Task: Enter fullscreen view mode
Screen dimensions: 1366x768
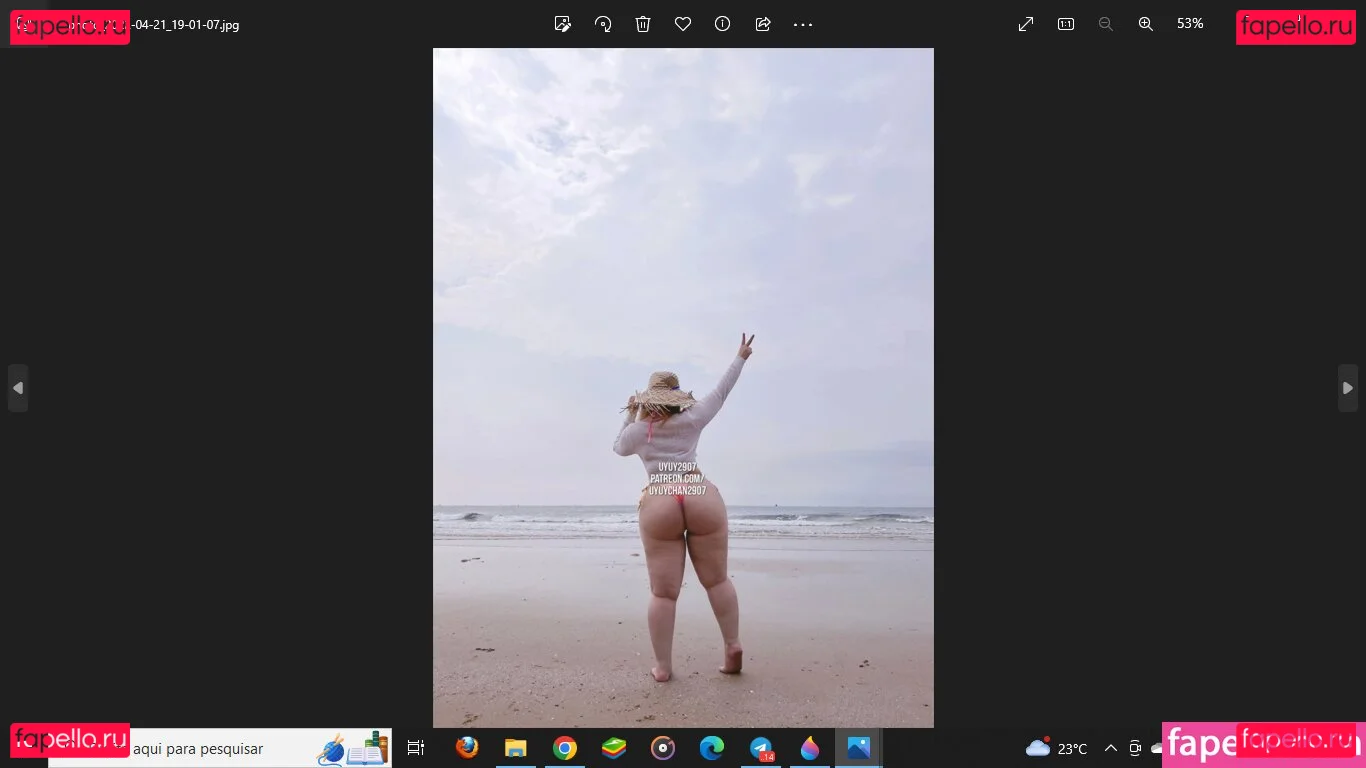Action: coord(1025,24)
